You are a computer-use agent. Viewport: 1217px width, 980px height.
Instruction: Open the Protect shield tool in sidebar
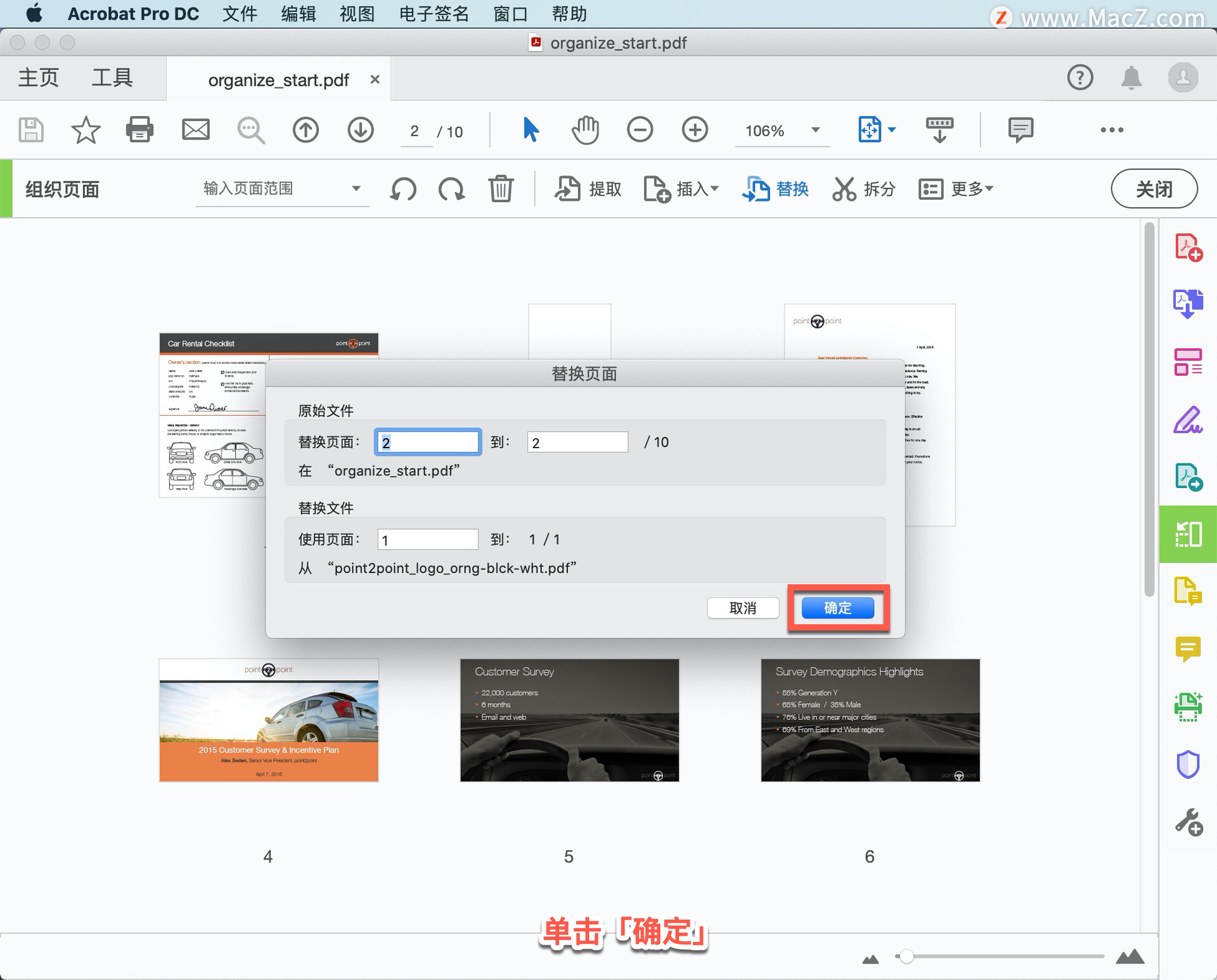pyautogui.click(x=1188, y=764)
